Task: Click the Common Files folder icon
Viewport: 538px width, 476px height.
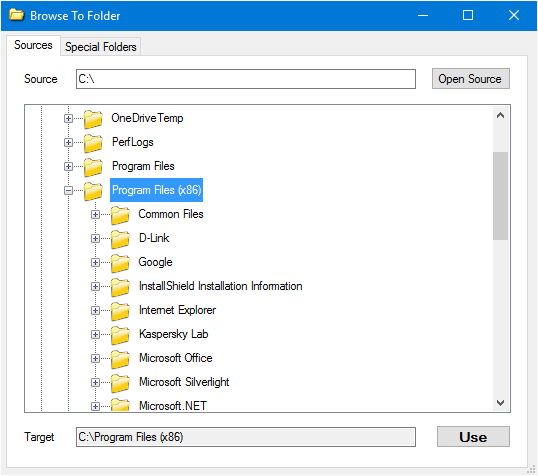Action: pos(120,215)
